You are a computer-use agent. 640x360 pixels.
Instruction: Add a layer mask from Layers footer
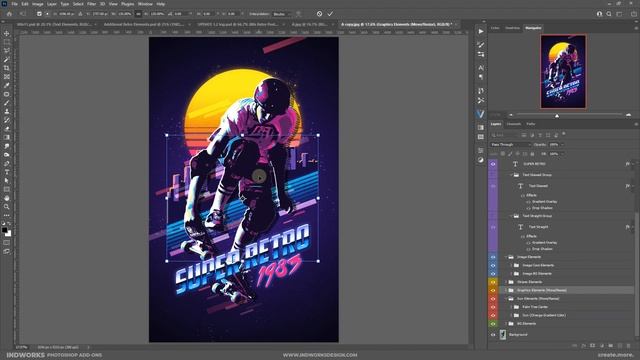(x=593, y=346)
